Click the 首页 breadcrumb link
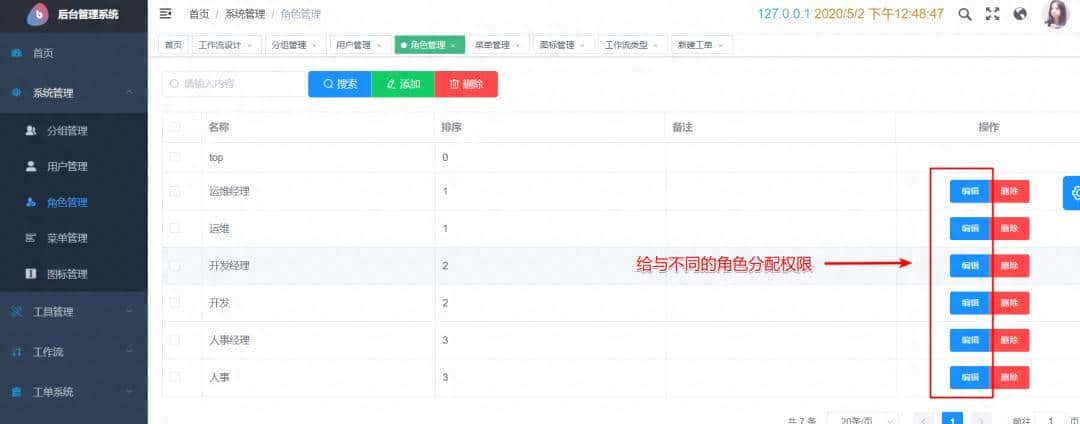This screenshot has width=1080, height=424. click(x=199, y=14)
